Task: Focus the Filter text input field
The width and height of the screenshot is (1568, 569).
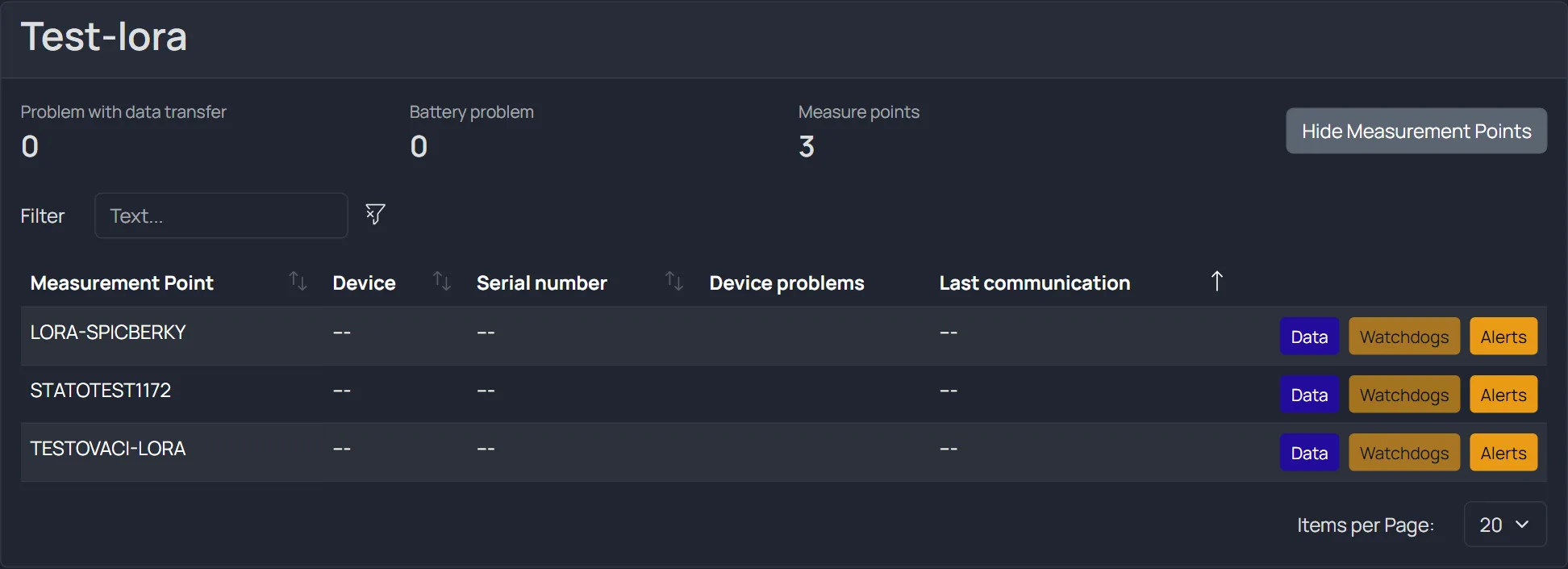Action: (x=221, y=215)
